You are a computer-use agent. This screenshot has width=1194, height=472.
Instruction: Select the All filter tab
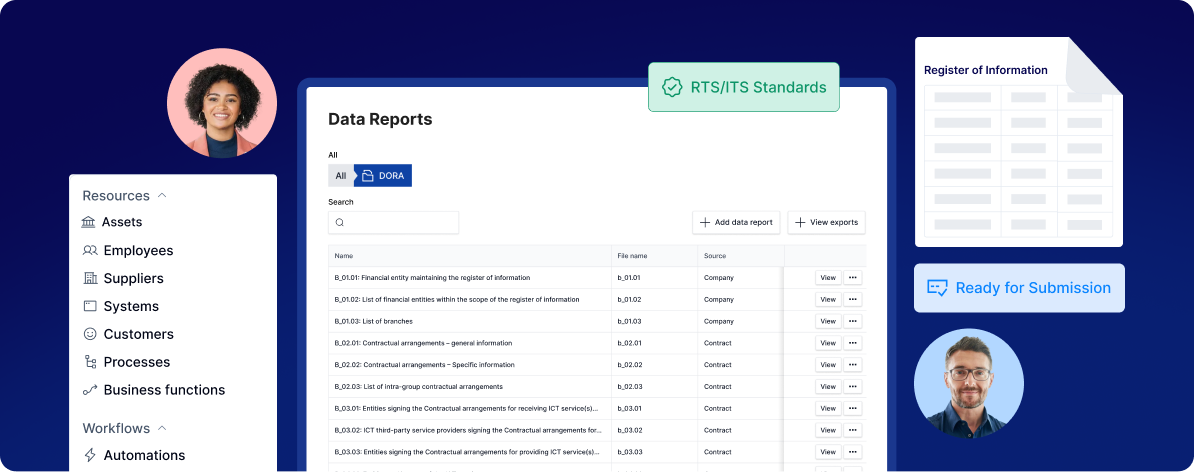(x=341, y=176)
